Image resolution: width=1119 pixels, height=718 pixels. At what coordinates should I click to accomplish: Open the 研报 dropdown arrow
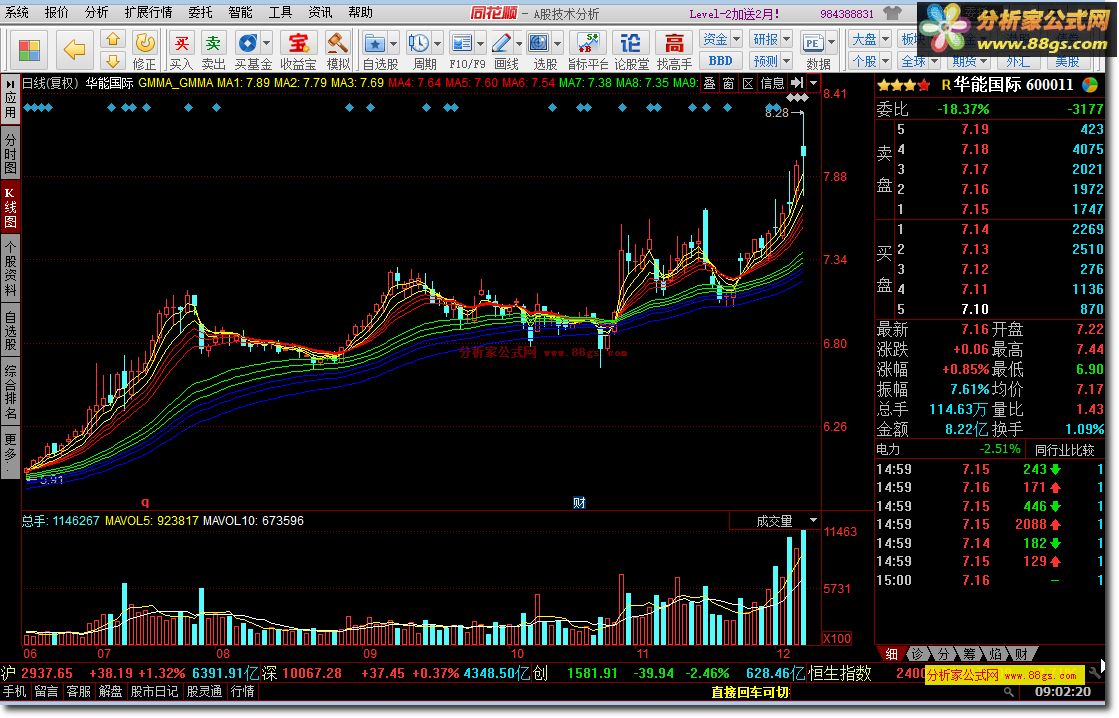(x=786, y=39)
